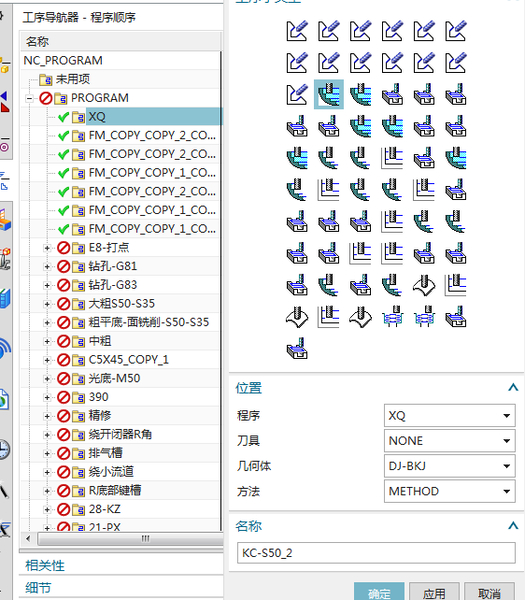
Task: Click the folder icon beside 未用项
Action: pos(46,80)
